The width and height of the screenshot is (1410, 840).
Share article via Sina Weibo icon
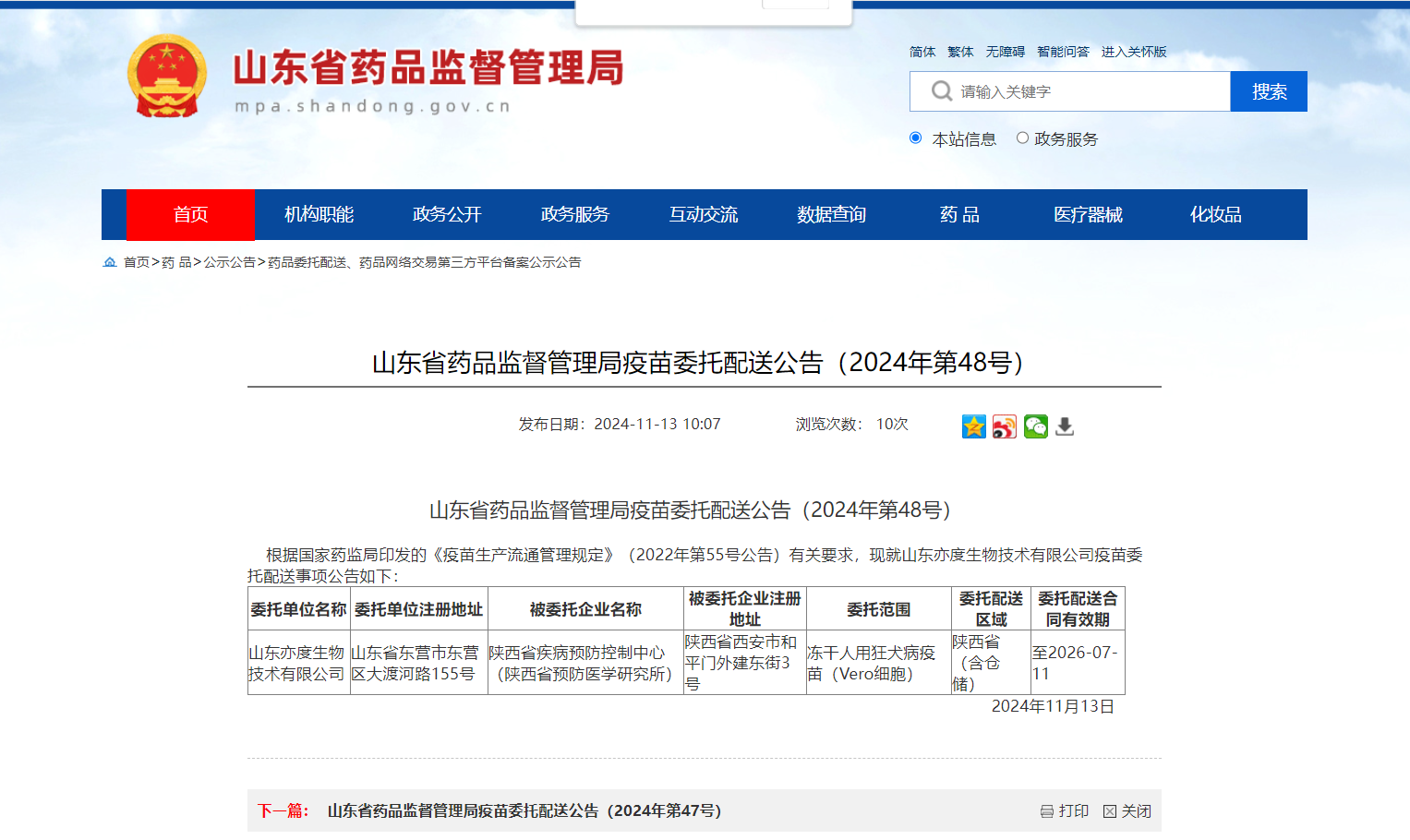click(1005, 426)
